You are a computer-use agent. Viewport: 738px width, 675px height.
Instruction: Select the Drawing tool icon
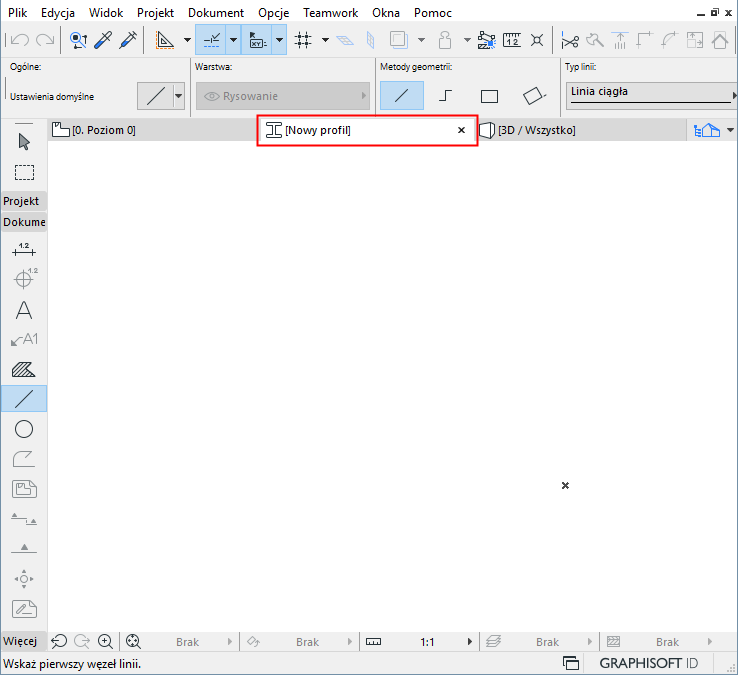point(24,490)
